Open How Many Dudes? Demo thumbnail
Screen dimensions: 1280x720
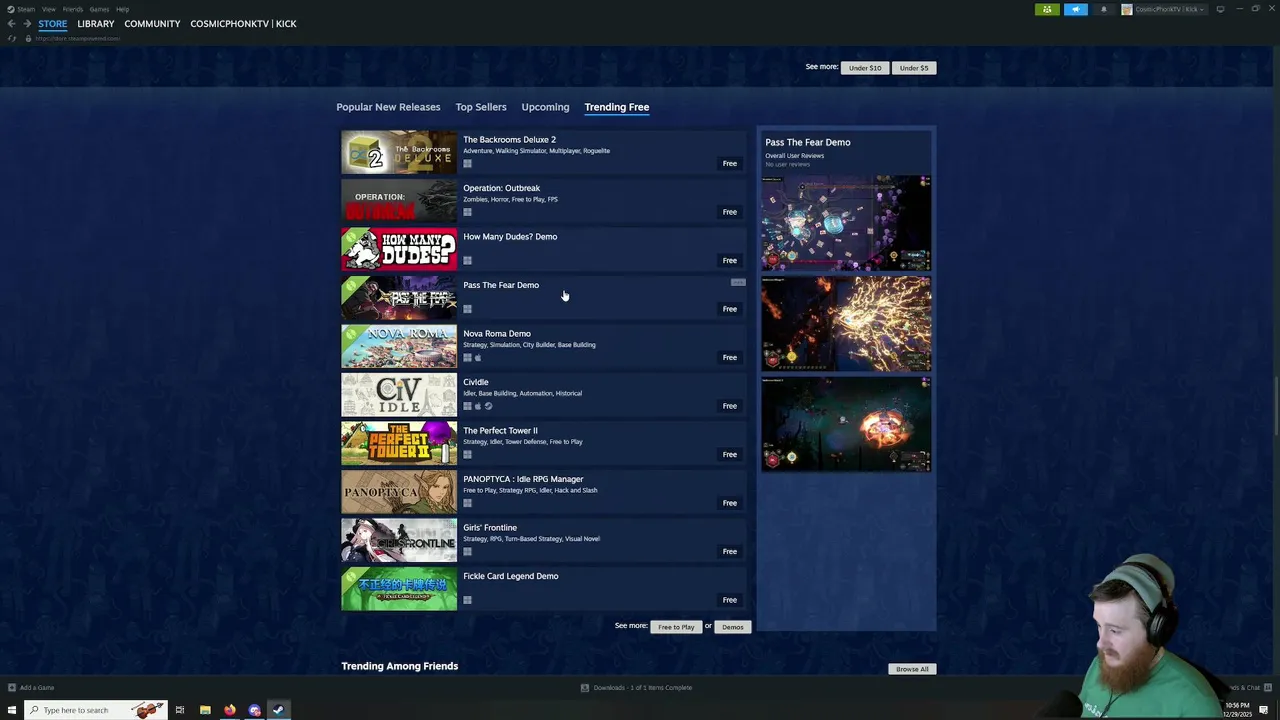[x=399, y=249]
